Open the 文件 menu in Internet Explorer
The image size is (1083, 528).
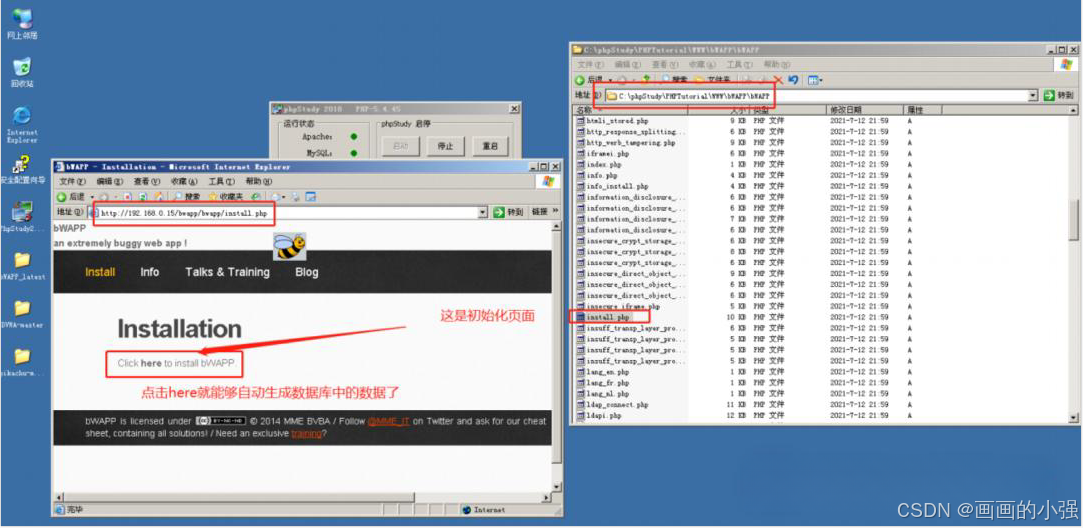(x=73, y=182)
